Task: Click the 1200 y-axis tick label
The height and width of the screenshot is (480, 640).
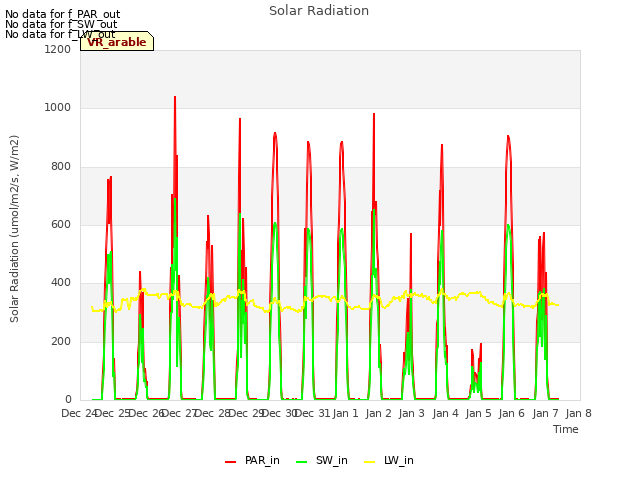Action: coord(58,49)
